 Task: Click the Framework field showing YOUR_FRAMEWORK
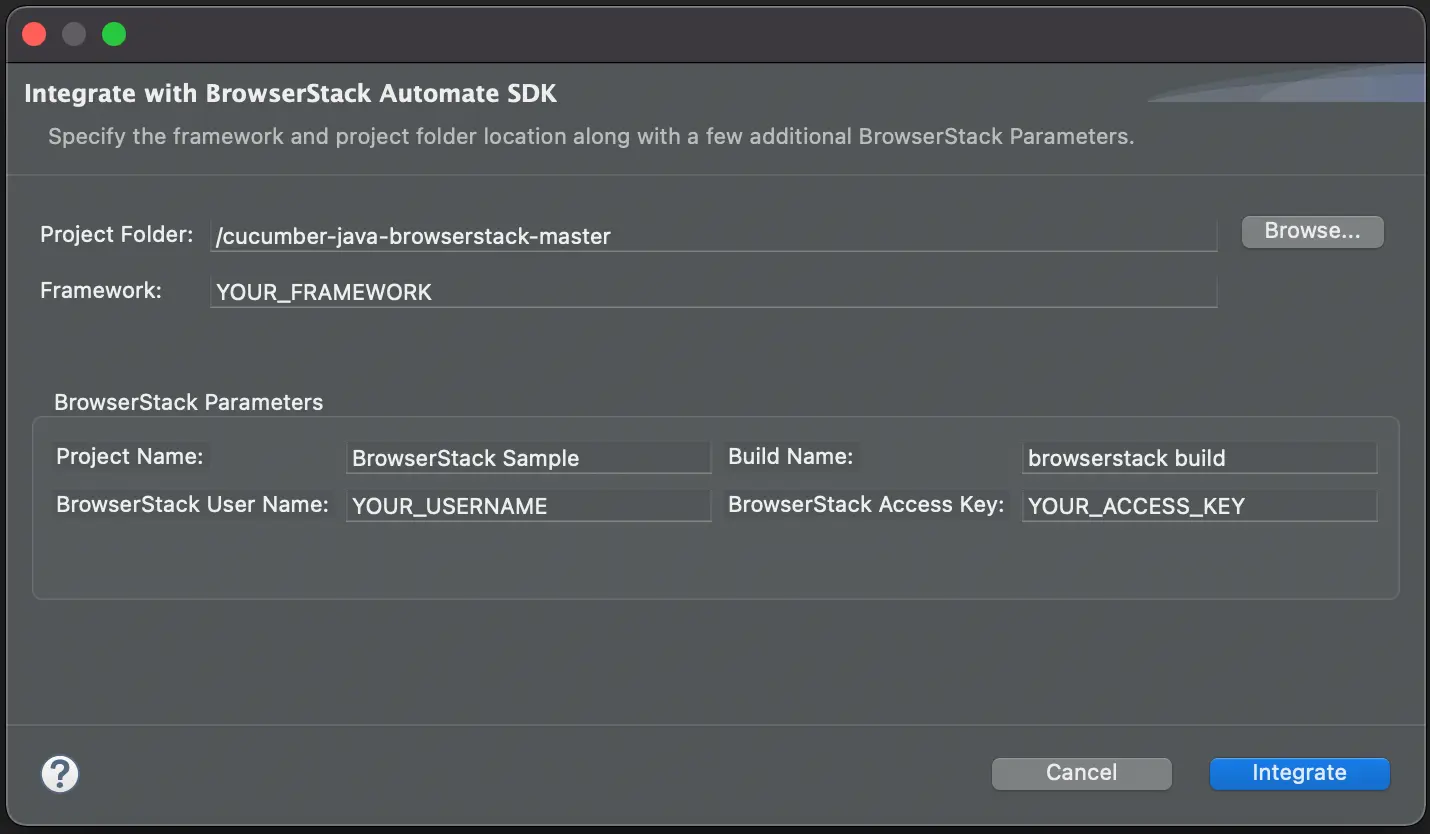pyautogui.click(x=713, y=292)
